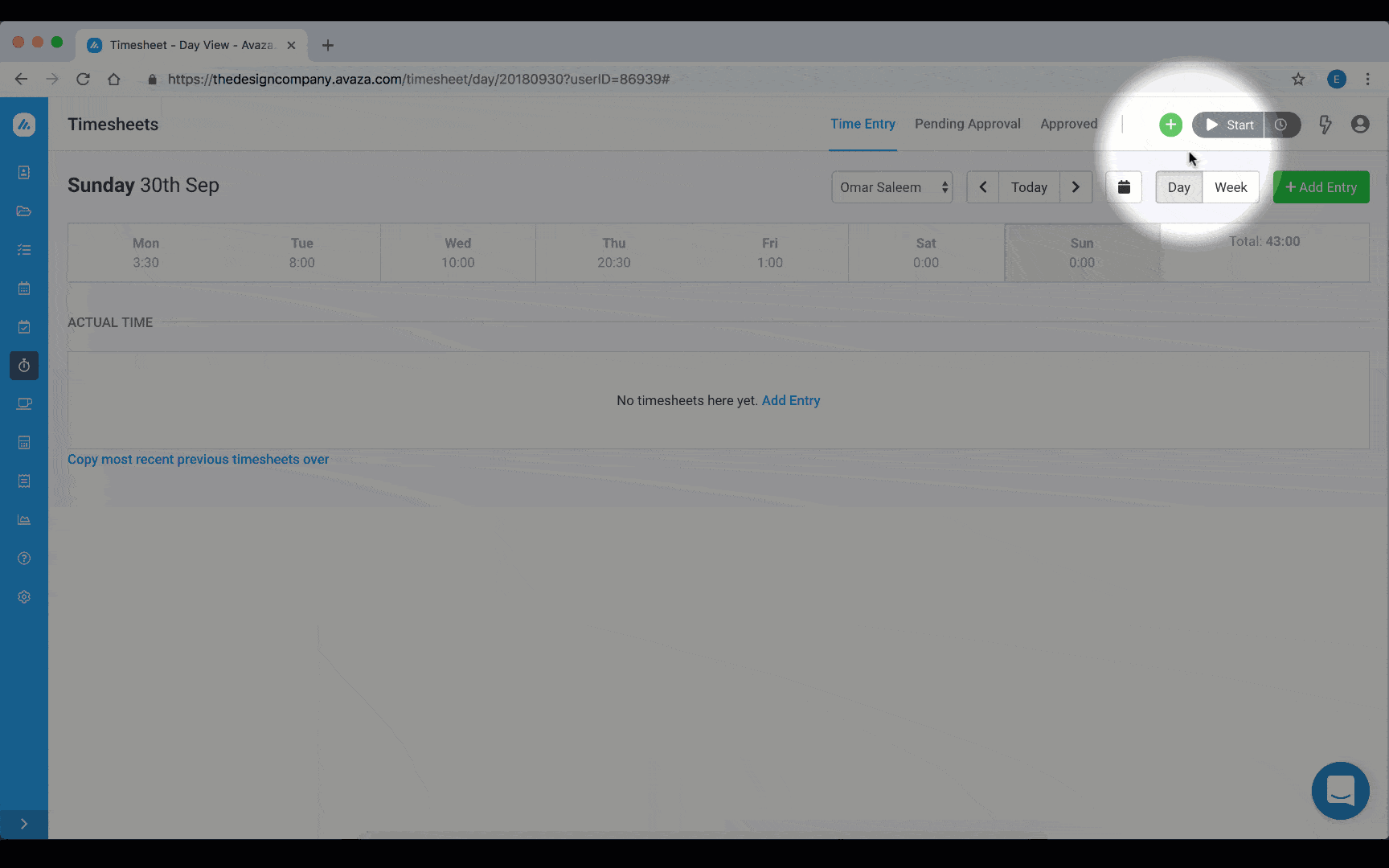Open the lightning bolt activity icon
This screenshot has width=1389, height=868.
click(x=1325, y=125)
